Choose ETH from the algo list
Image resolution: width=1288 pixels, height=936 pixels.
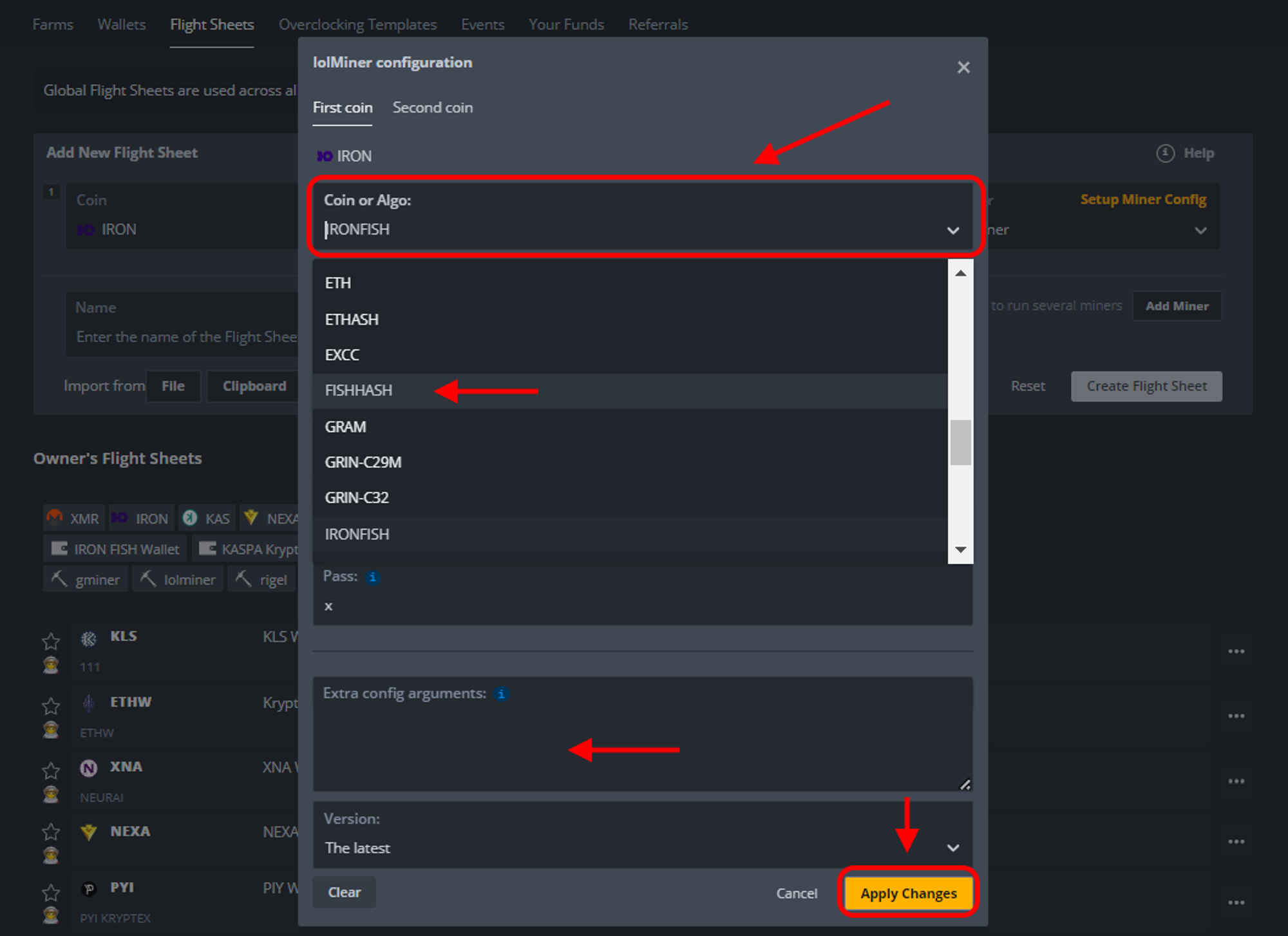(x=630, y=283)
